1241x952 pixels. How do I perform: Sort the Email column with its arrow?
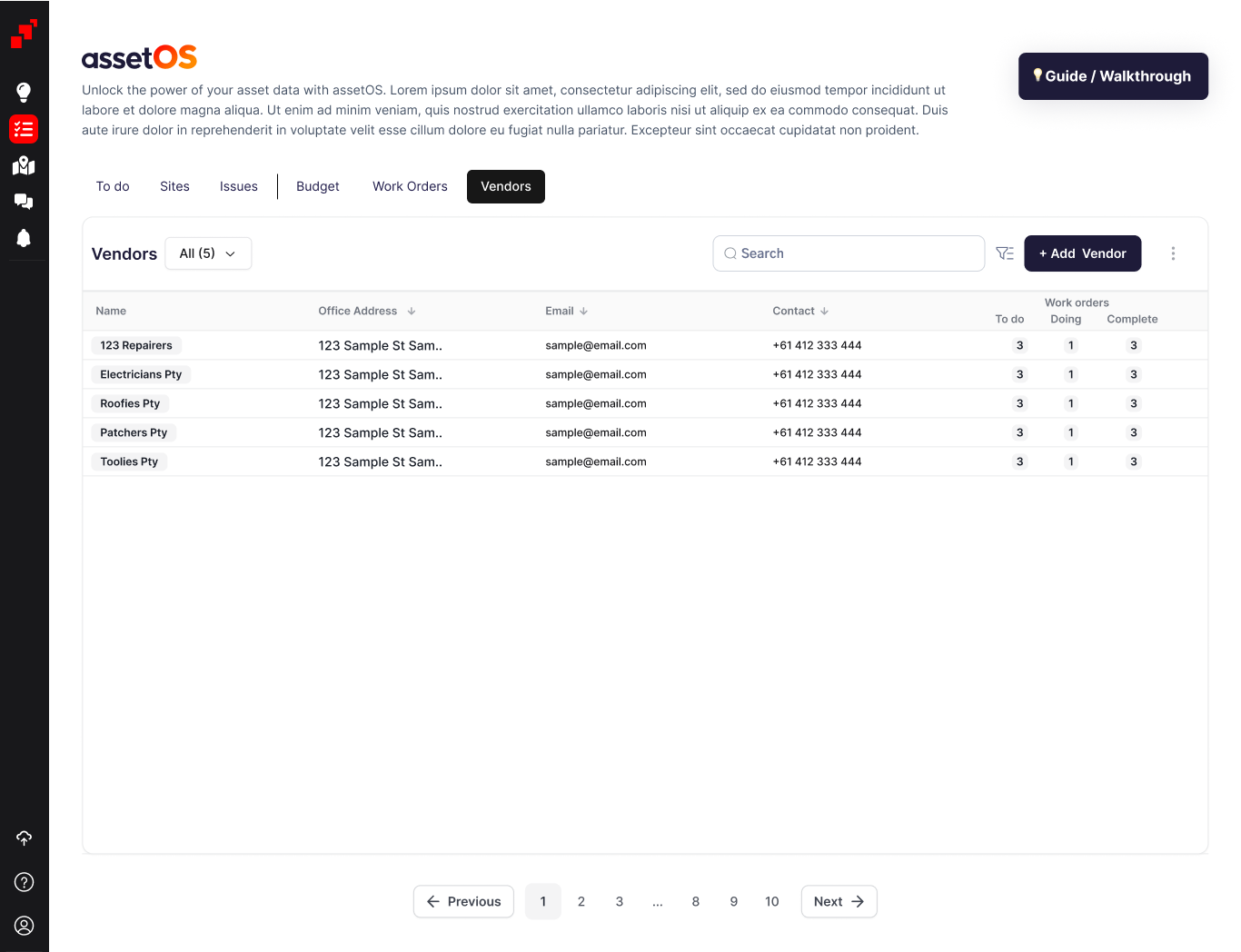pos(584,311)
